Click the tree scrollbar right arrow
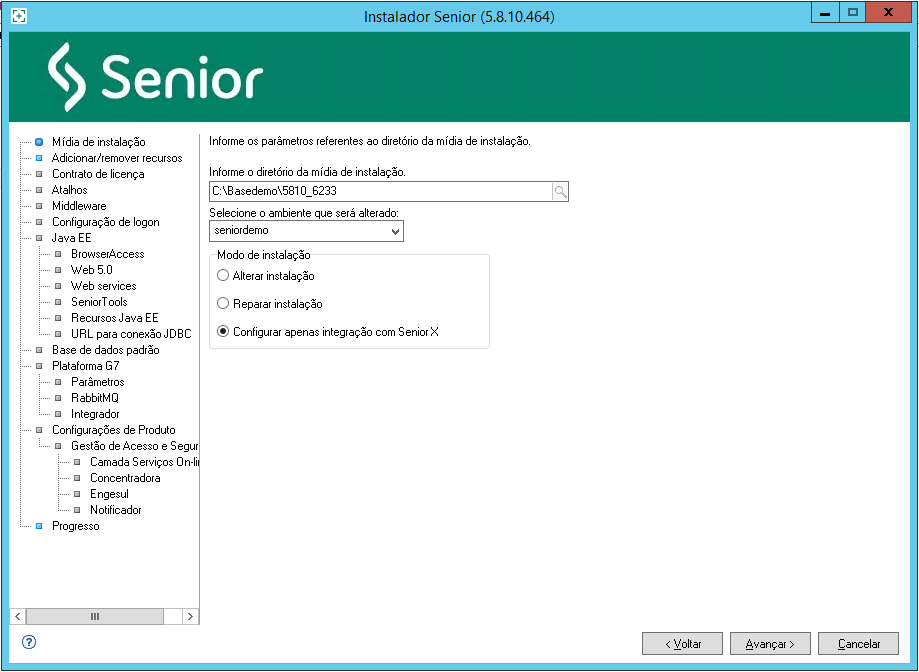919x672 pixels. click(x=190, y=616)
